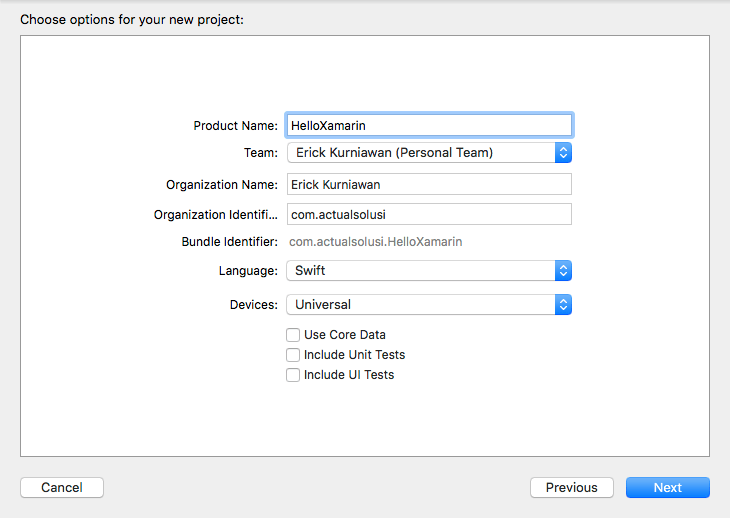Click the blue arrows on Devices dropdown
The height and width of the screenshot is (518, 730).
pyautogui.click(x=563, y=305)
